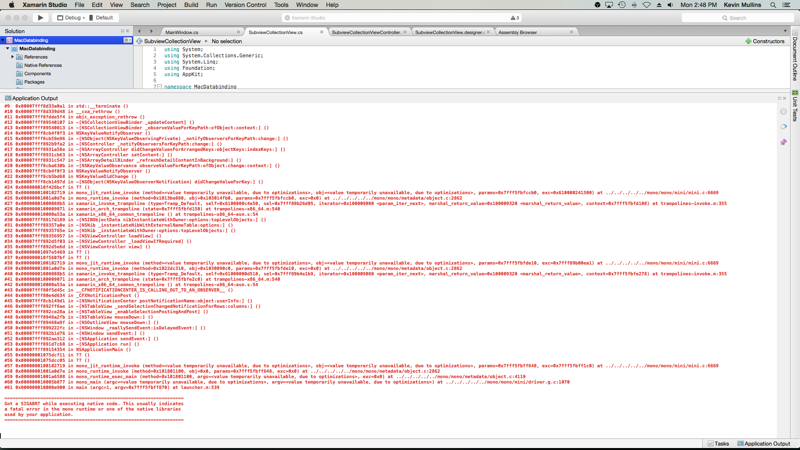The height and width of the screenshot is (450, 800).
Task: Click the volume icon in the menu bar
Action: 670,5
